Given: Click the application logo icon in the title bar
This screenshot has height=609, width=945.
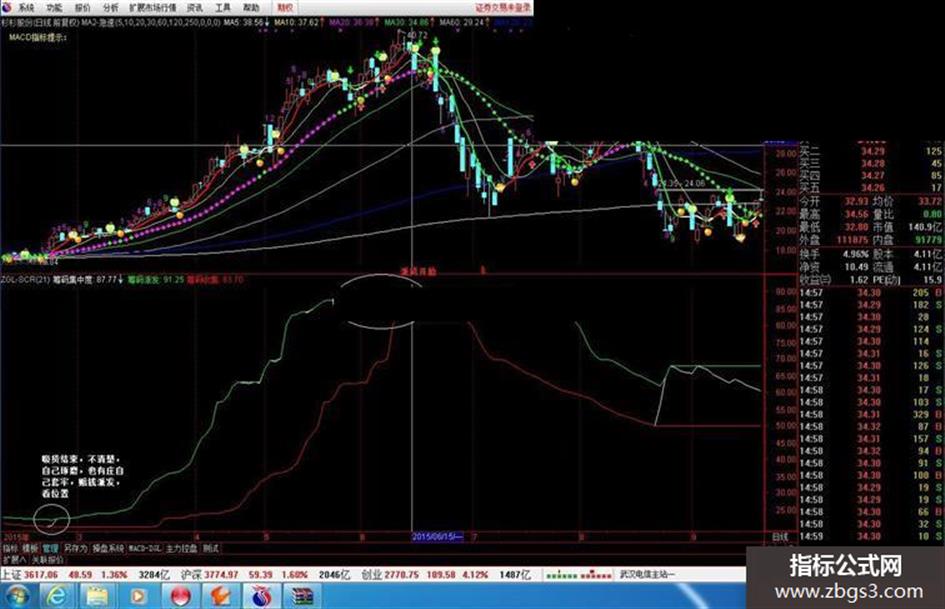Looking at the screenshot, I should pyautogui.click(x=7, y=8).
